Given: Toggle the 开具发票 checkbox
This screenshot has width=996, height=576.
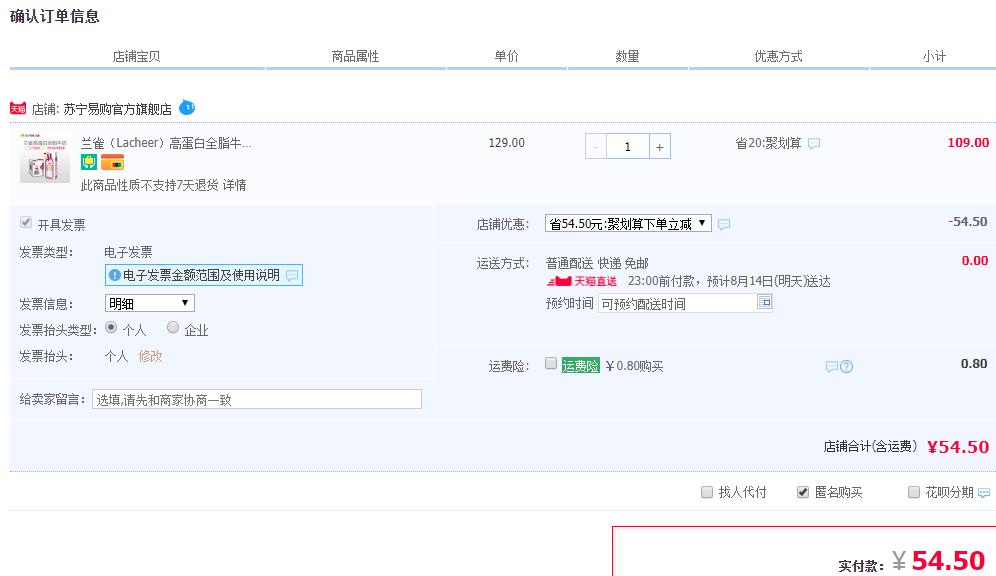Looking at the screenshot, I should pos(26,222).
